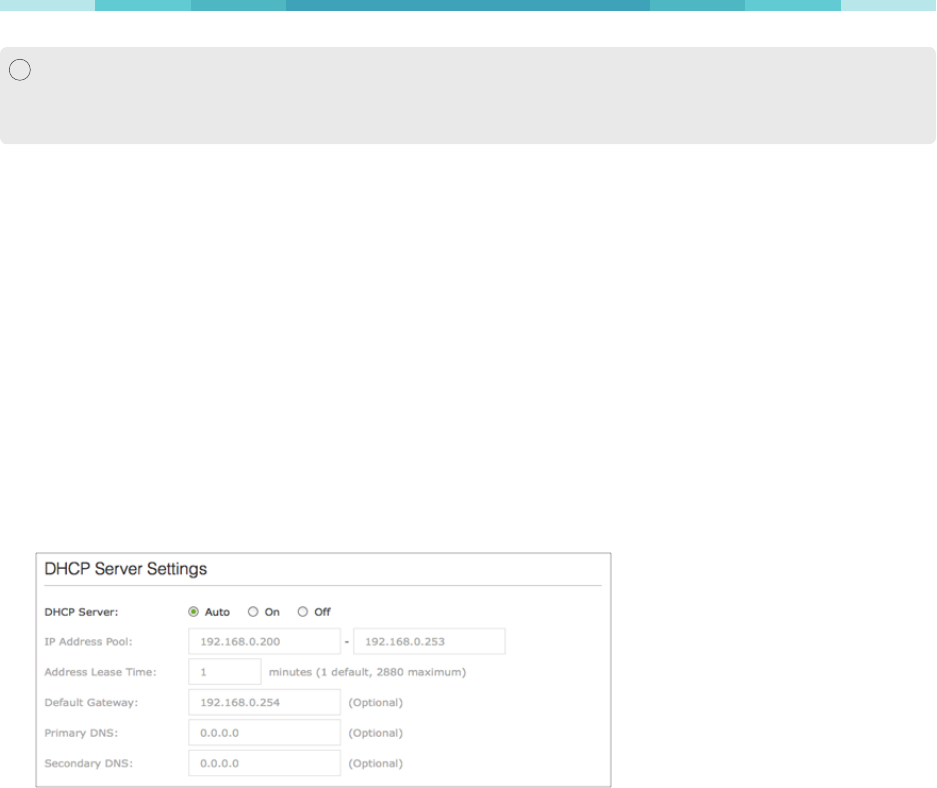Click the 'DHCP Server:' label
Image resolution: width=937 pixels, height=788 pixels.
[81, 612]
